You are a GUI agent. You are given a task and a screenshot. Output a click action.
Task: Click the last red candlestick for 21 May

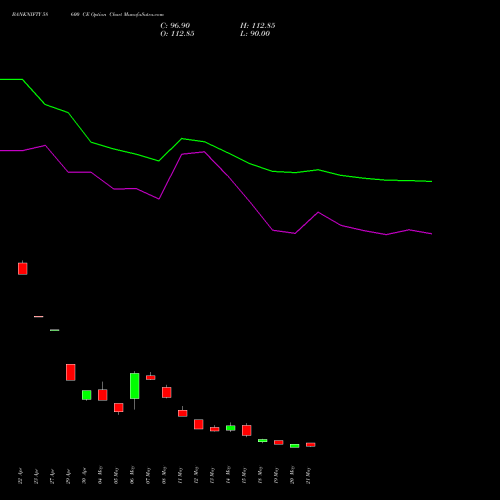[311, 445]
